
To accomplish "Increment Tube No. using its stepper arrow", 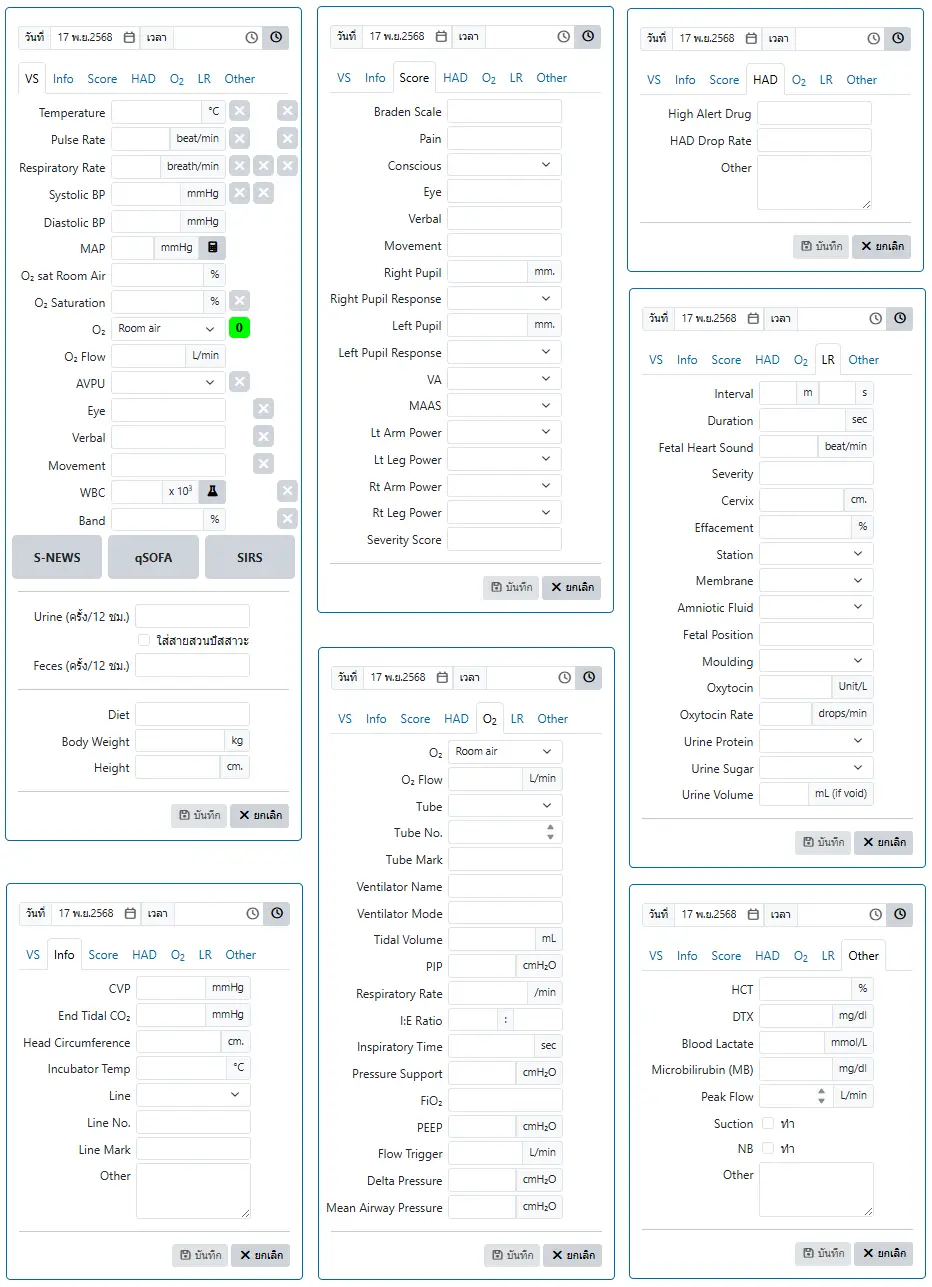I will pyautogui.click(x=549, y=827).
